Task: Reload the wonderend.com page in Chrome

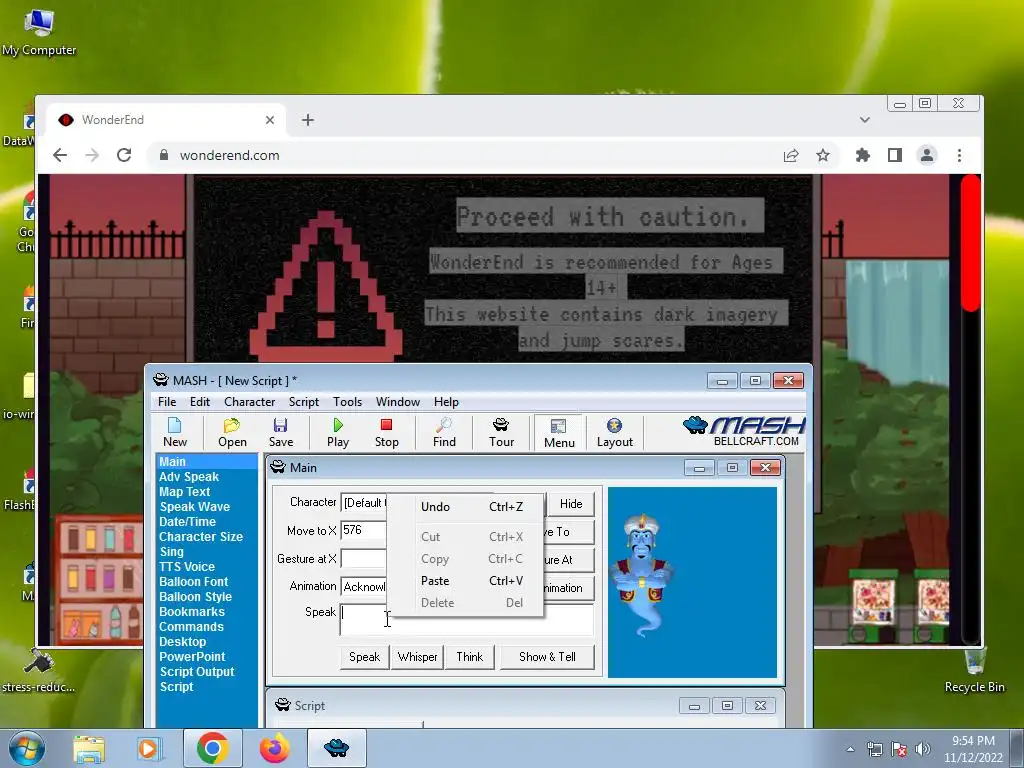Action: pos(124,155)
